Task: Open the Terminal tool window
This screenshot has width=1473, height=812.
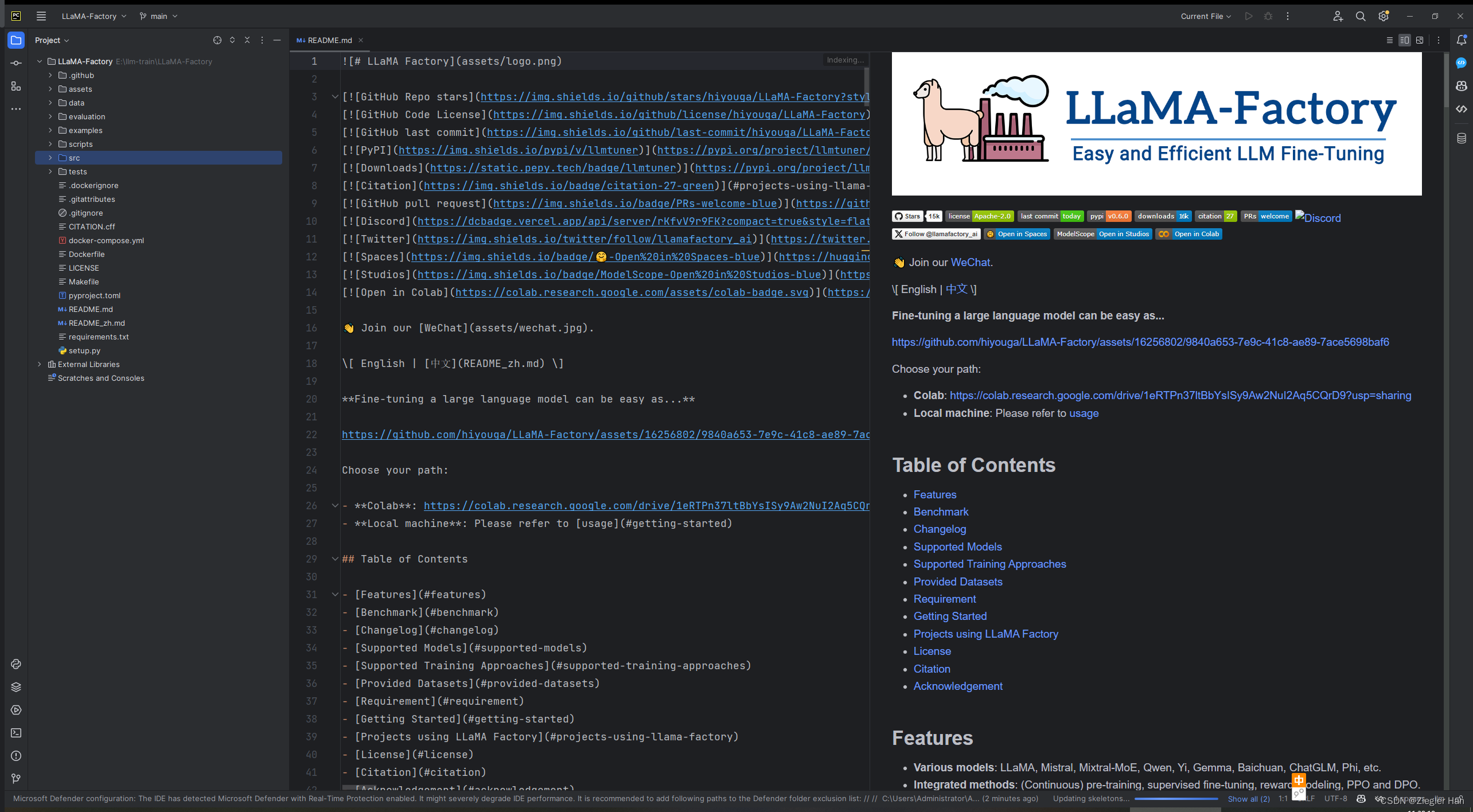Action: tap(16, 733)
